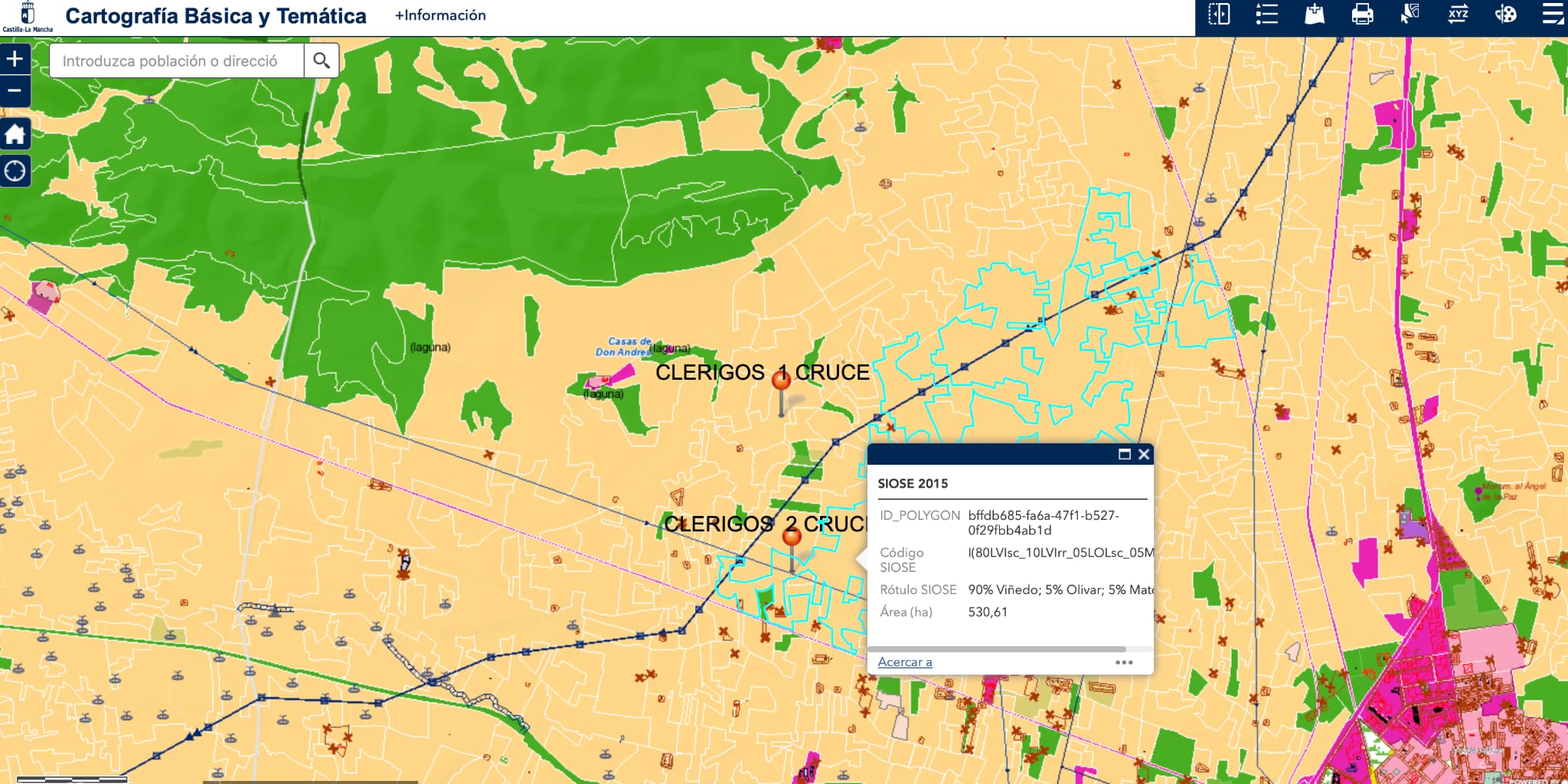The width and height of the screenshot is (1568, 784).
Task: Click the address search input field
Action: (x=176, y=60)
